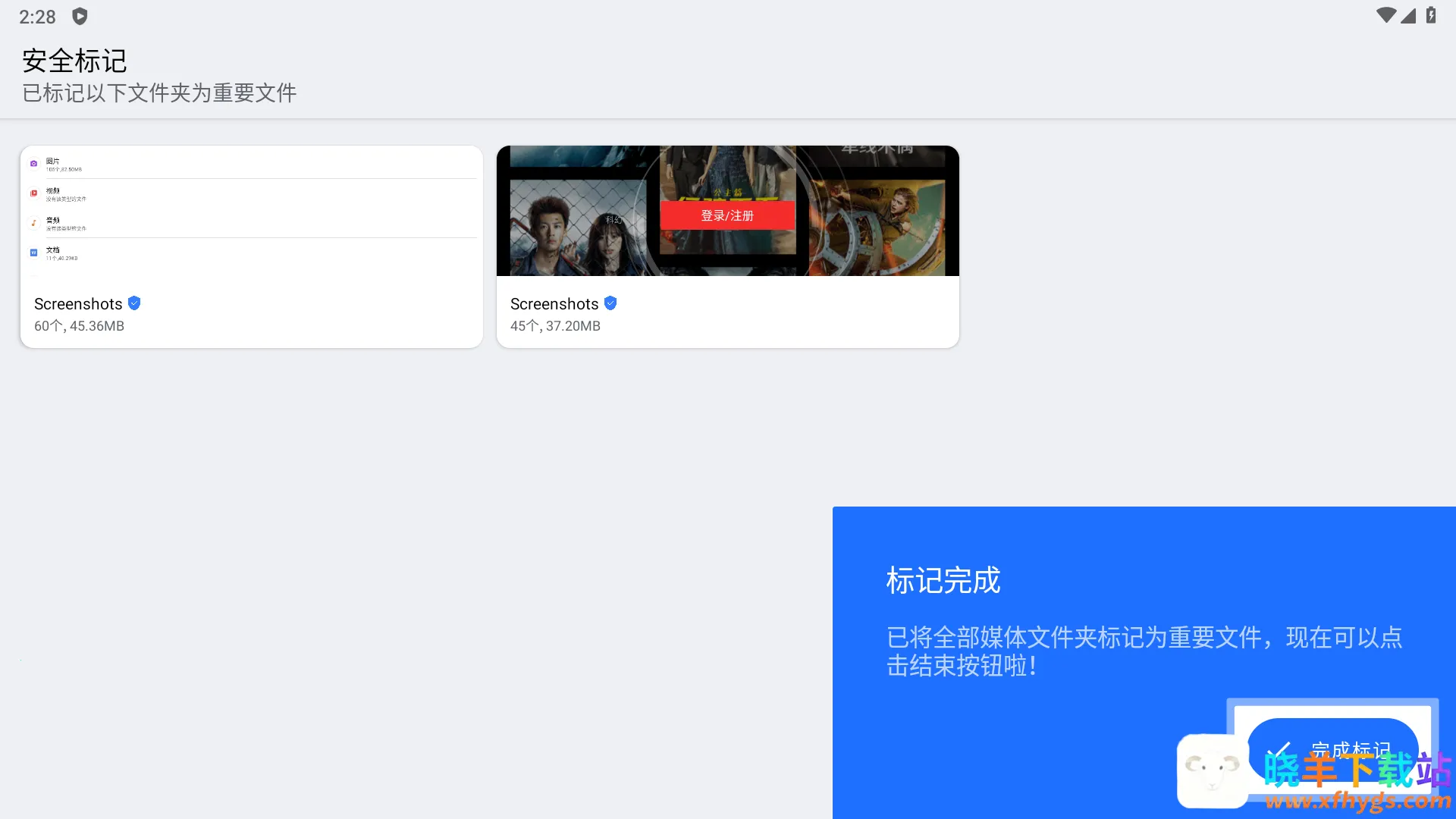
Task: Click the 标记完成 dialog heading
Action: tap(943, 580)
